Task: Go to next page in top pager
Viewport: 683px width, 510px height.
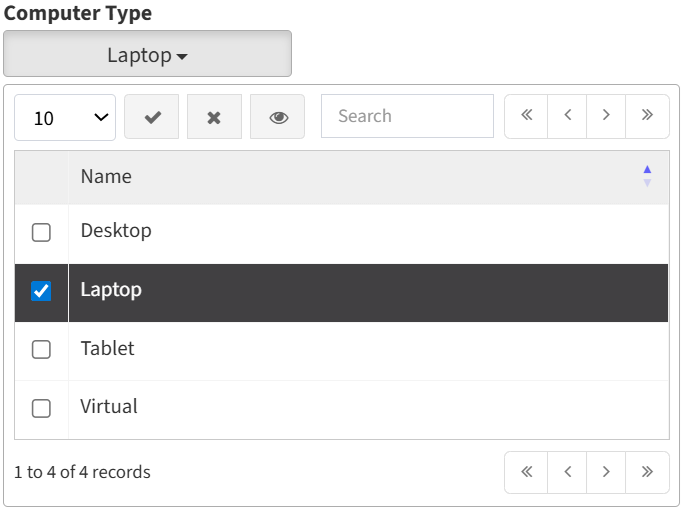Action: tap(607, 116)
